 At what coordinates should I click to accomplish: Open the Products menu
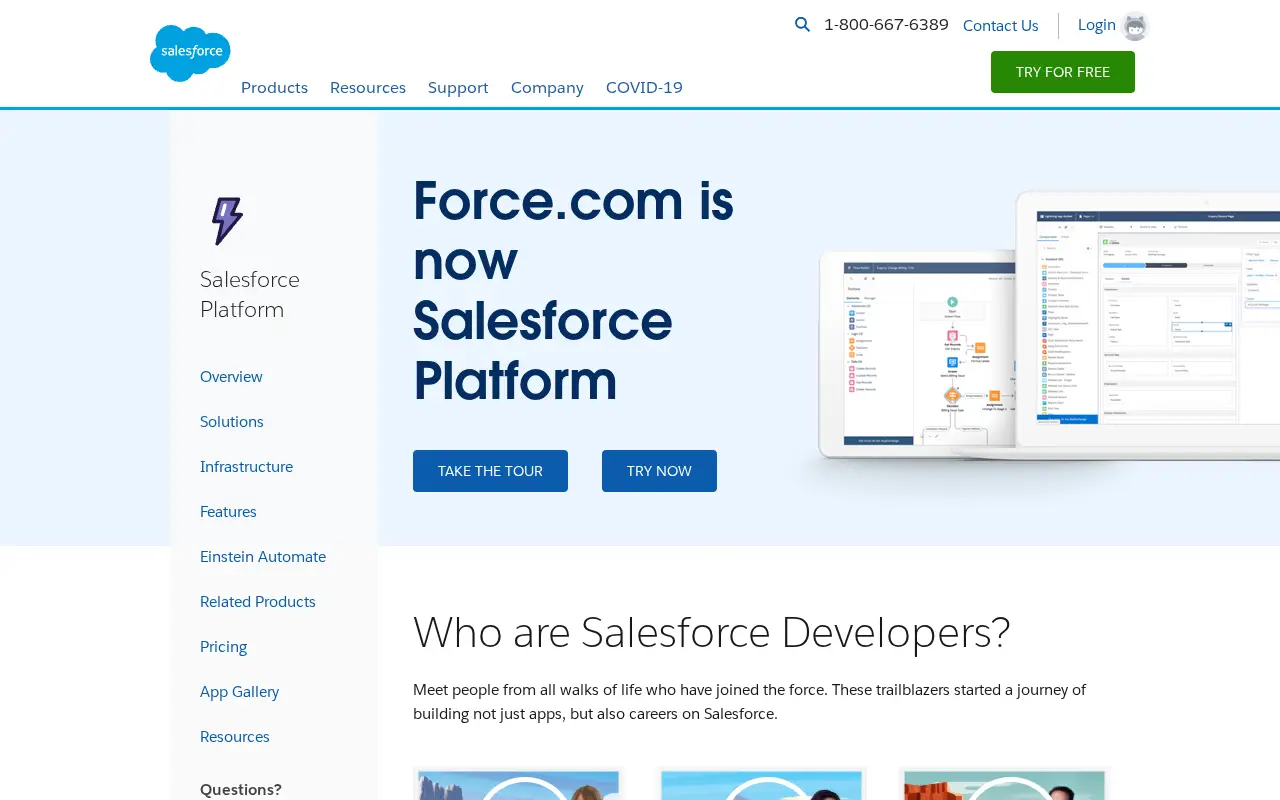274,87
